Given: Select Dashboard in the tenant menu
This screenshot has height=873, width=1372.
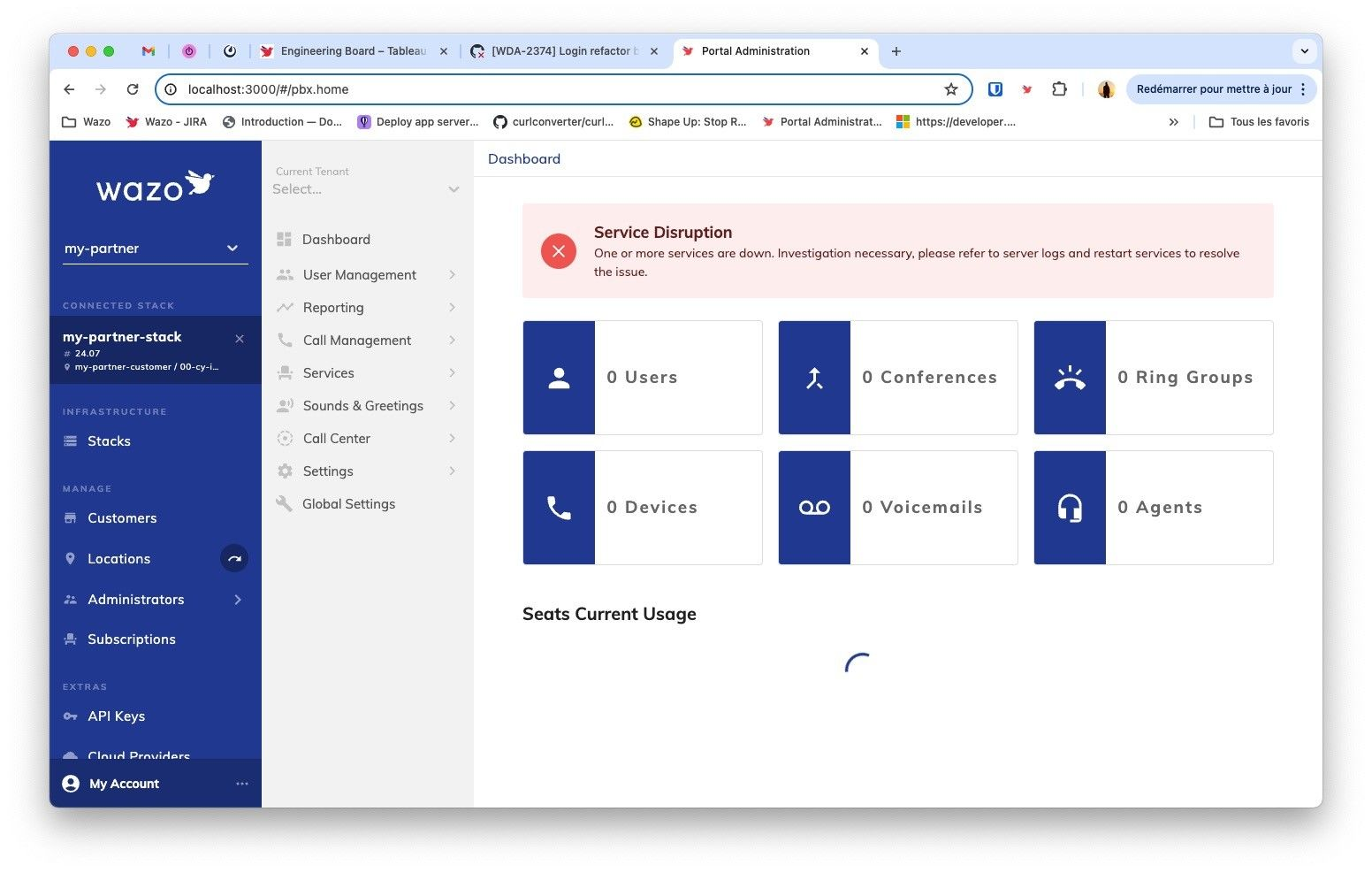Looking at the screenshot, I should 336,240.
